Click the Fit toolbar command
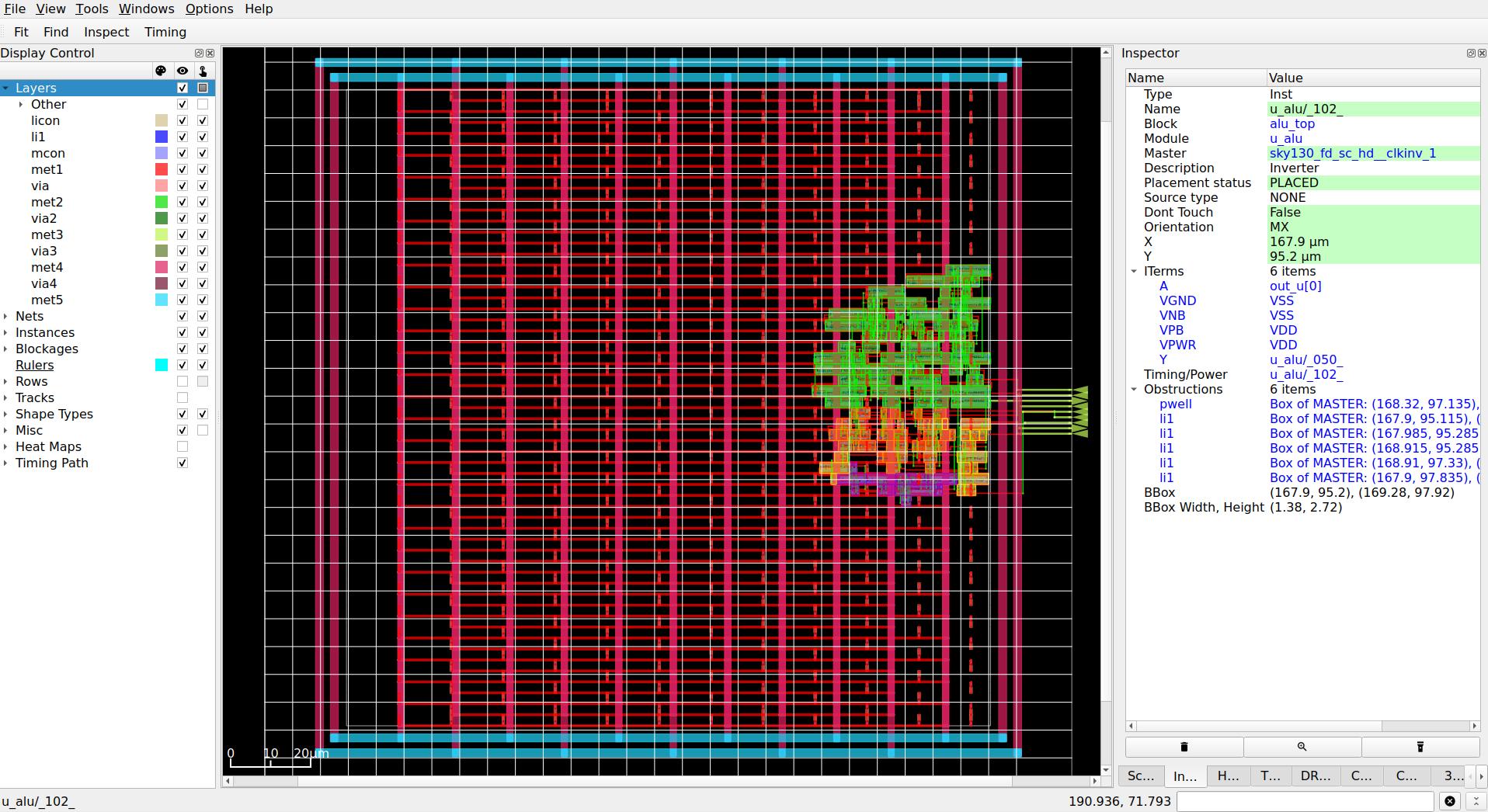The width and height of the screenshot is (1488, 812). 21,32
